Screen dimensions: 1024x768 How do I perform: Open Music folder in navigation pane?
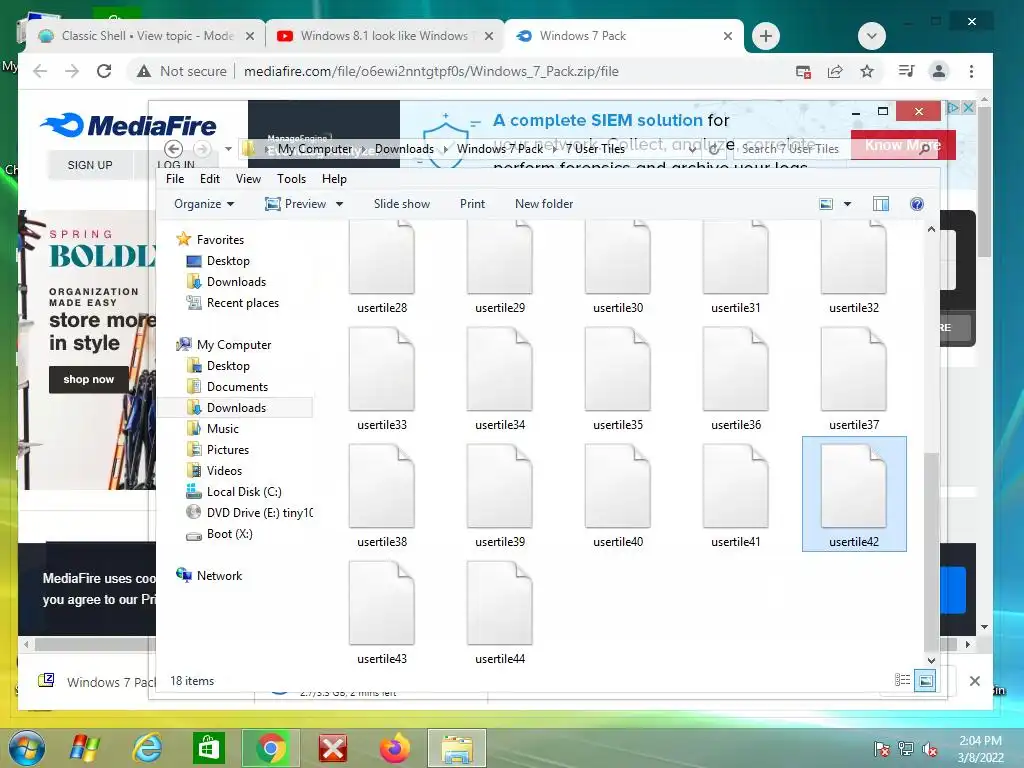[x=223, y=429]
